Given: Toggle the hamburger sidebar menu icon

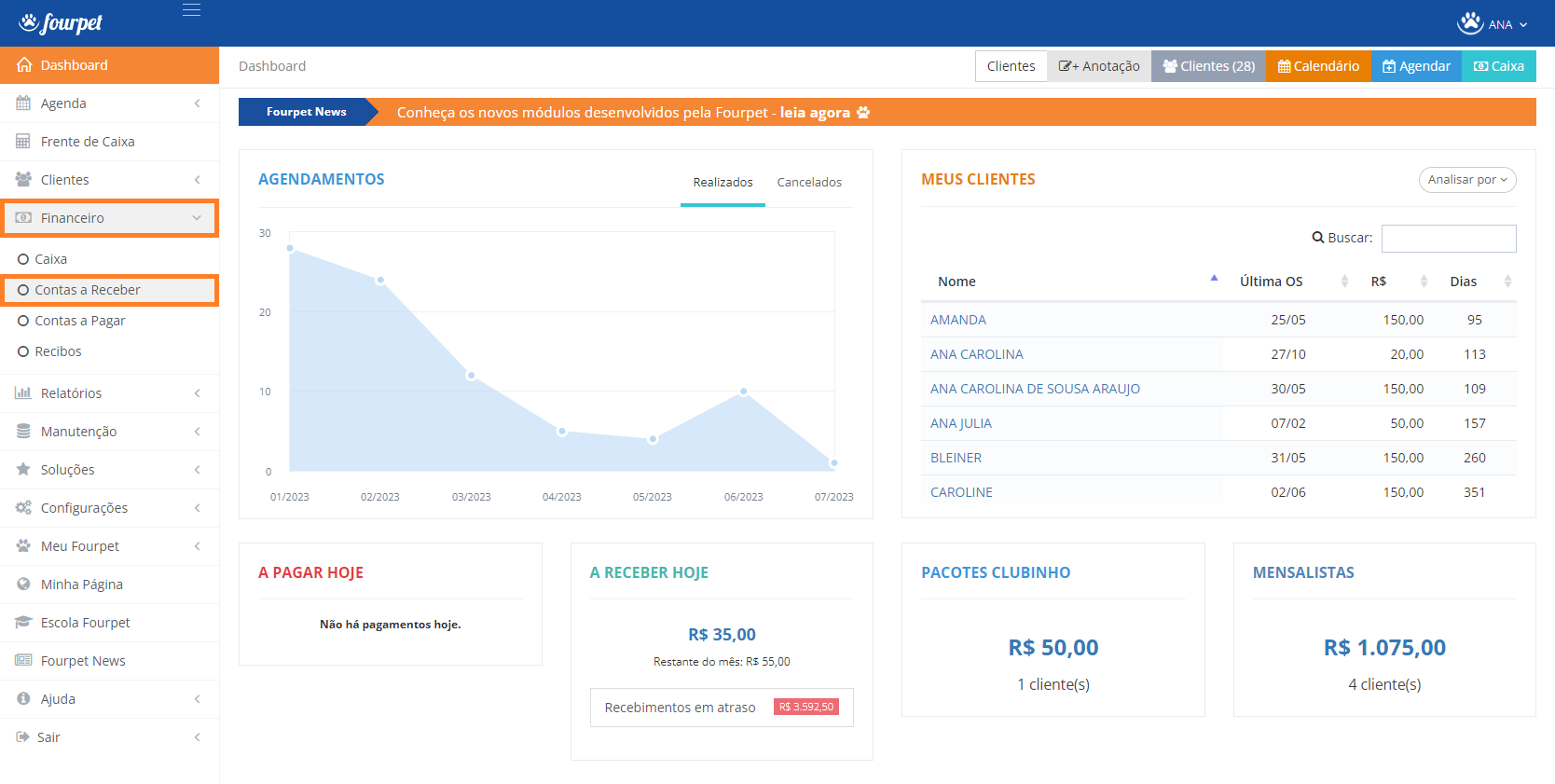Looking at the screenshot, I should coord(191,10).
